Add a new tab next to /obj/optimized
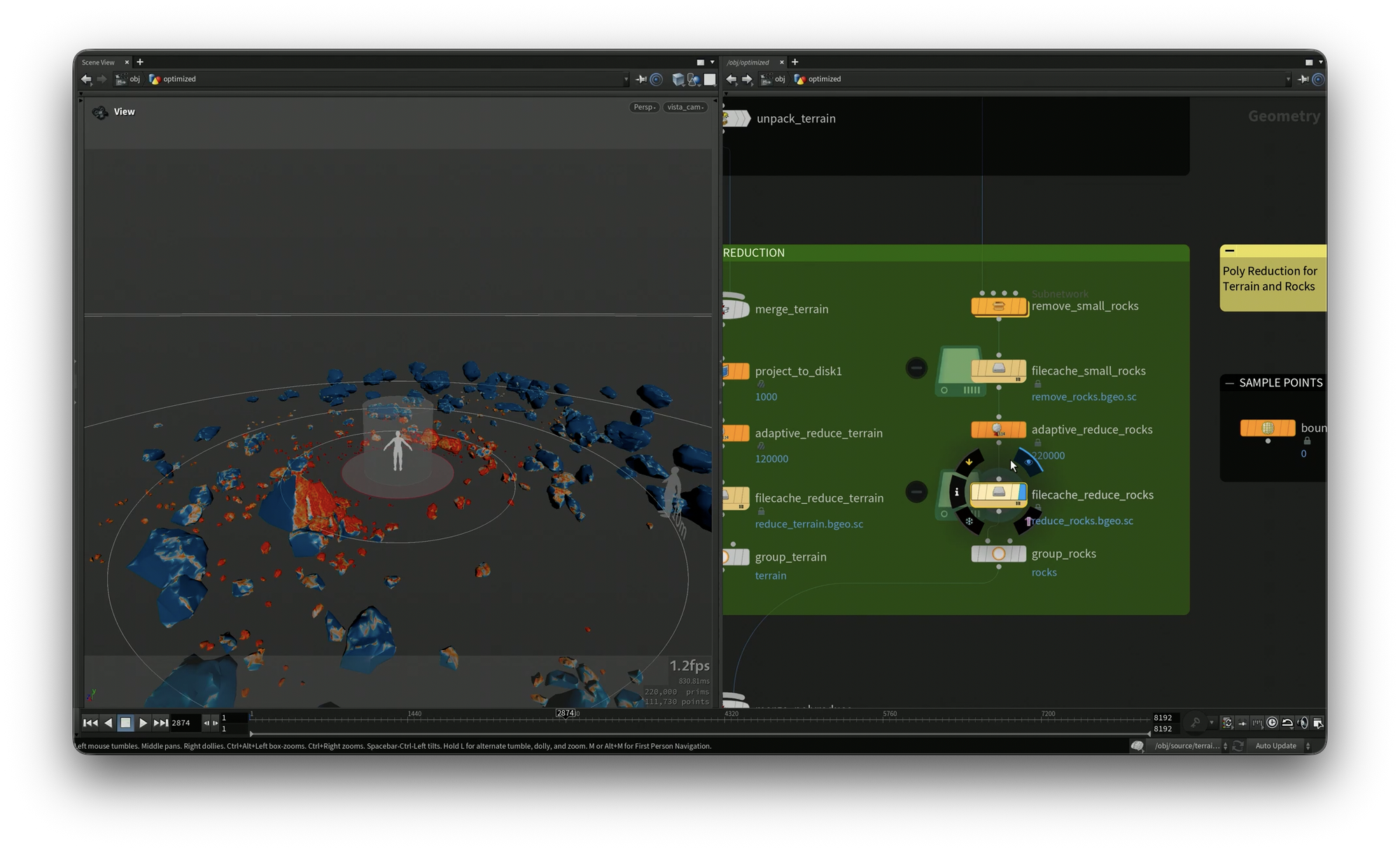This screenshot has width=1400, height=851. (794, 62)
